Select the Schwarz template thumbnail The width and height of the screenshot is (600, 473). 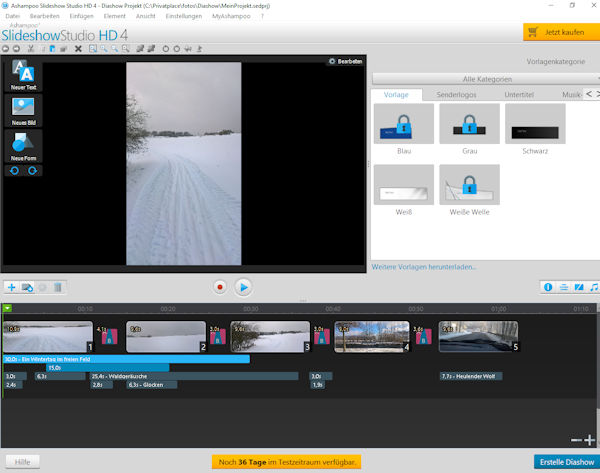tap(535, 124)
